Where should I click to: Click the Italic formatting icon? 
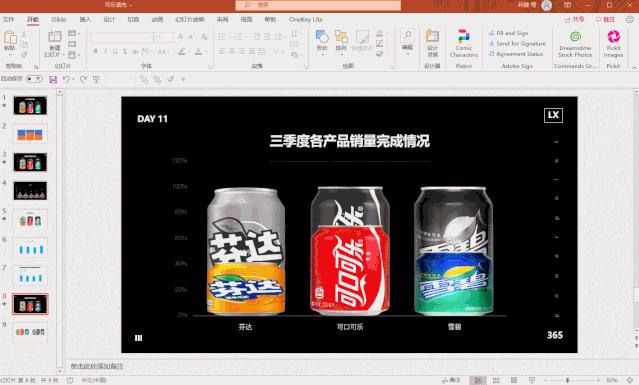pos(105,51)
